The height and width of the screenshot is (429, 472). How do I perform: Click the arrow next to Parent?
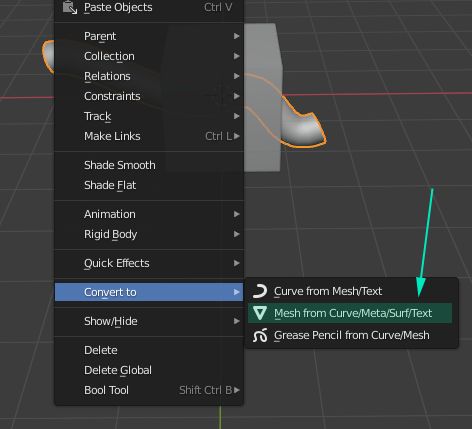(x=237, y=36)
